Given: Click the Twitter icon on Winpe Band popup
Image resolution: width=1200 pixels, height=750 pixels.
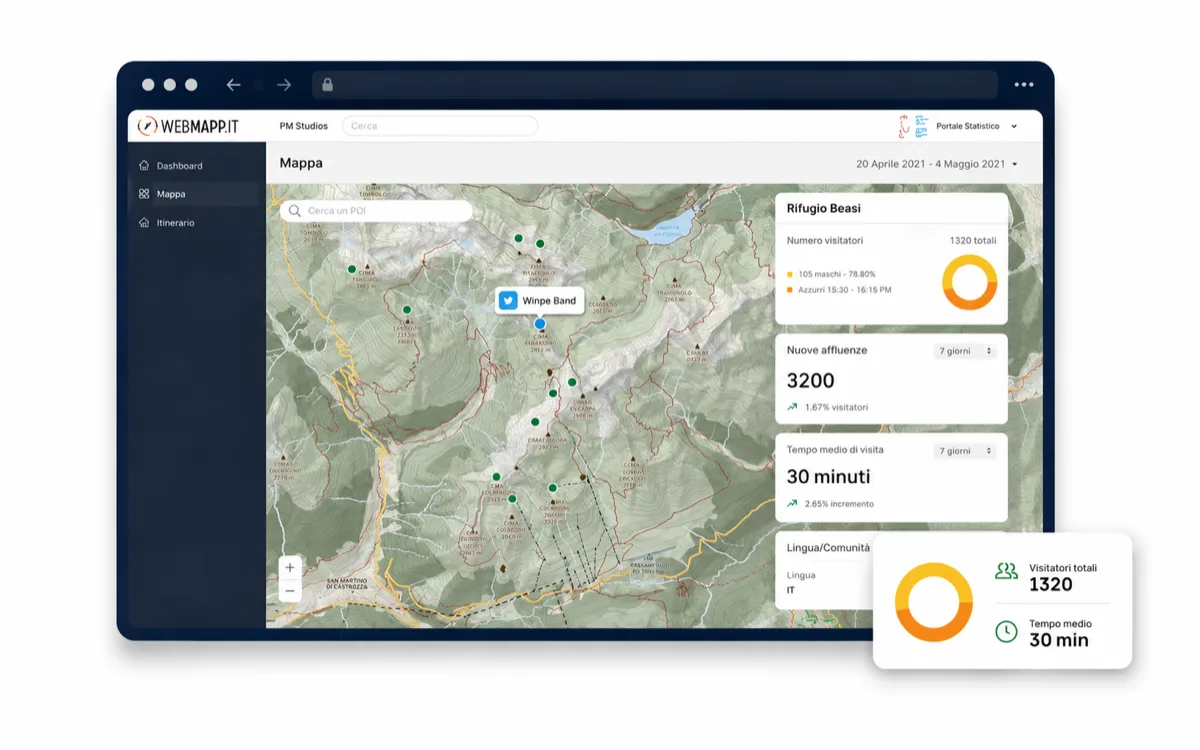Looking at the screenshot, I should (x=508, y=301).
